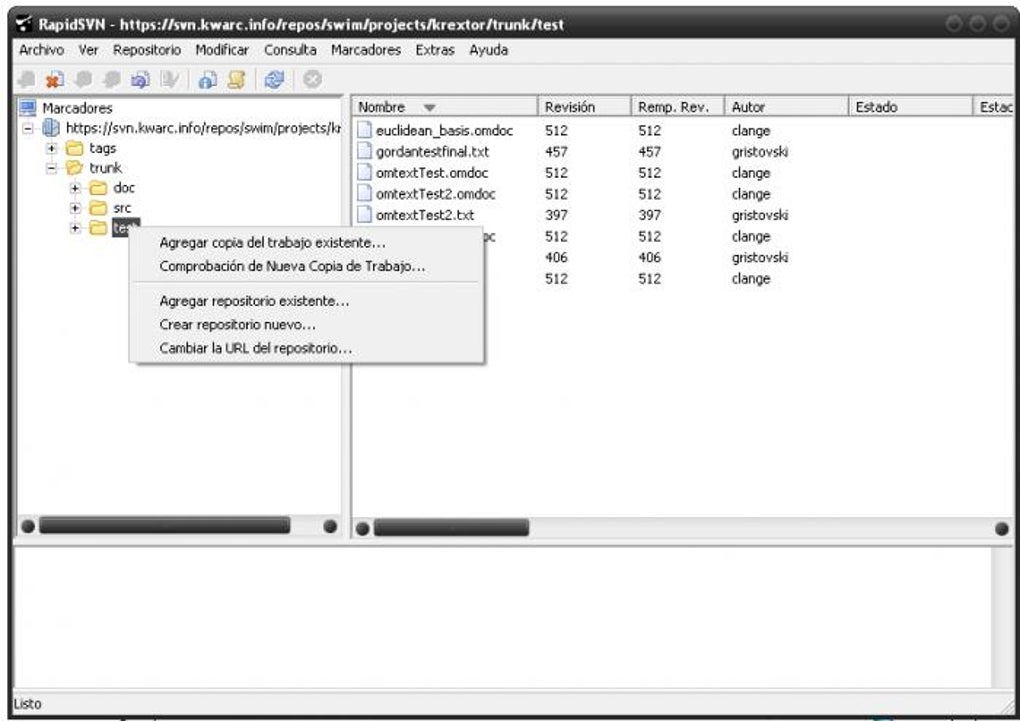Click the file icon for euclidean_basis.omdoc
Viewport: 1020px width, 721px height.
tap(364, 130)
